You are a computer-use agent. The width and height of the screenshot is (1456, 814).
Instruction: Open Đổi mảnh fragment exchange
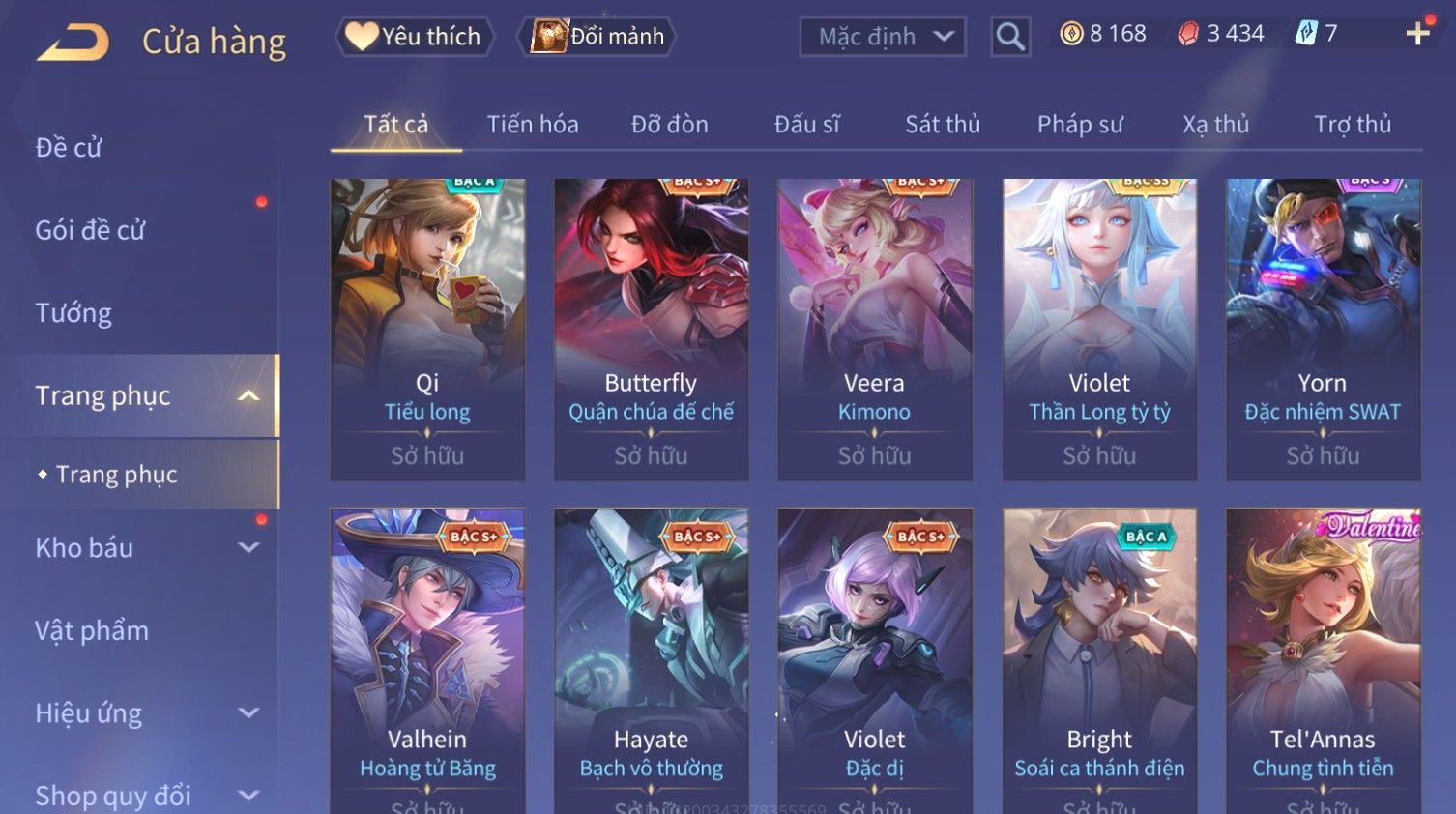click(x=597, y=37)
